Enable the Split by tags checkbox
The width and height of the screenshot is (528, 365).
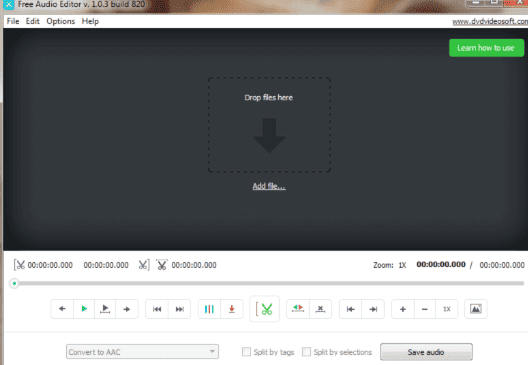point(246,352)
